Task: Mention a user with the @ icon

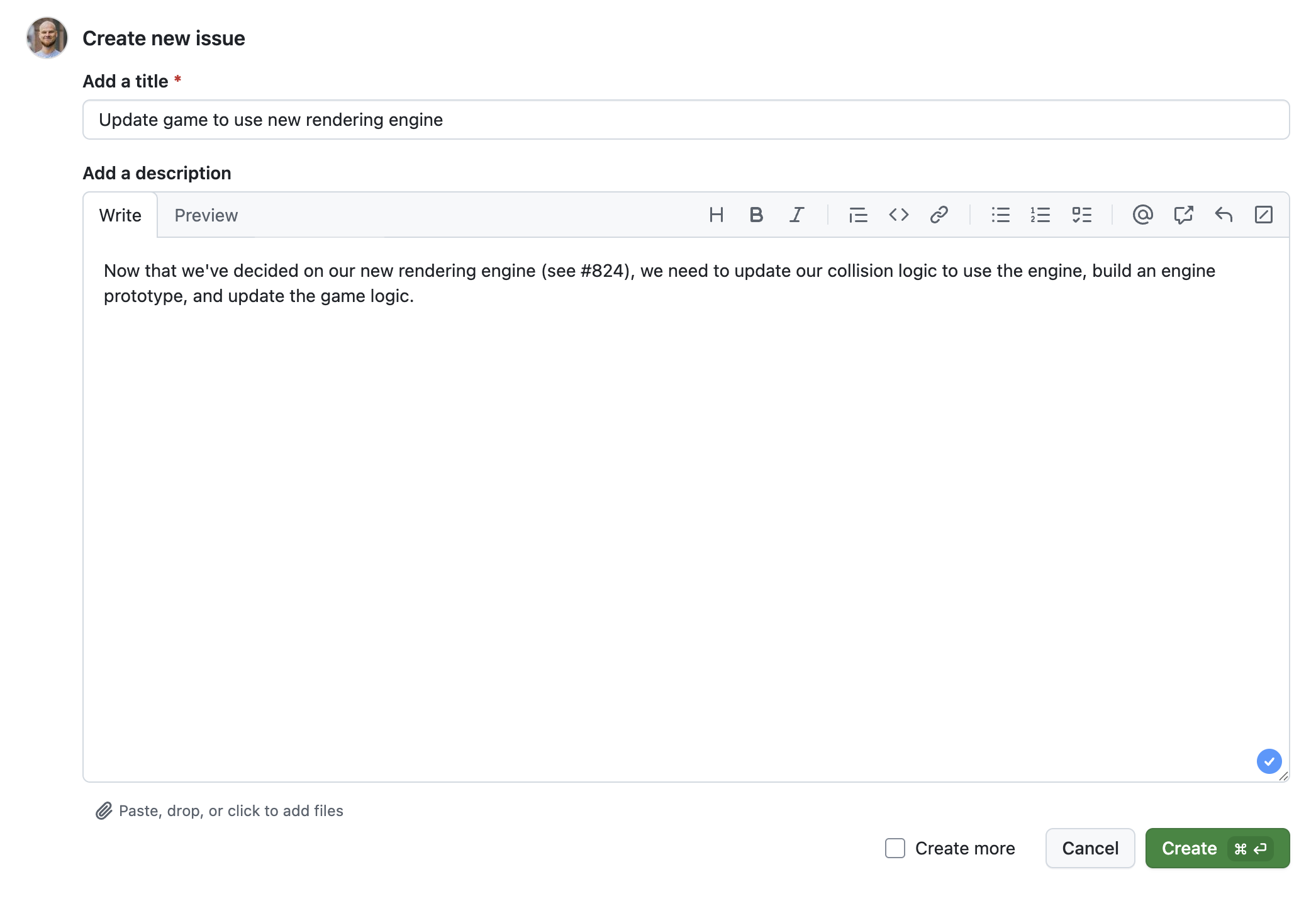Action: (x=1143, y=215)
